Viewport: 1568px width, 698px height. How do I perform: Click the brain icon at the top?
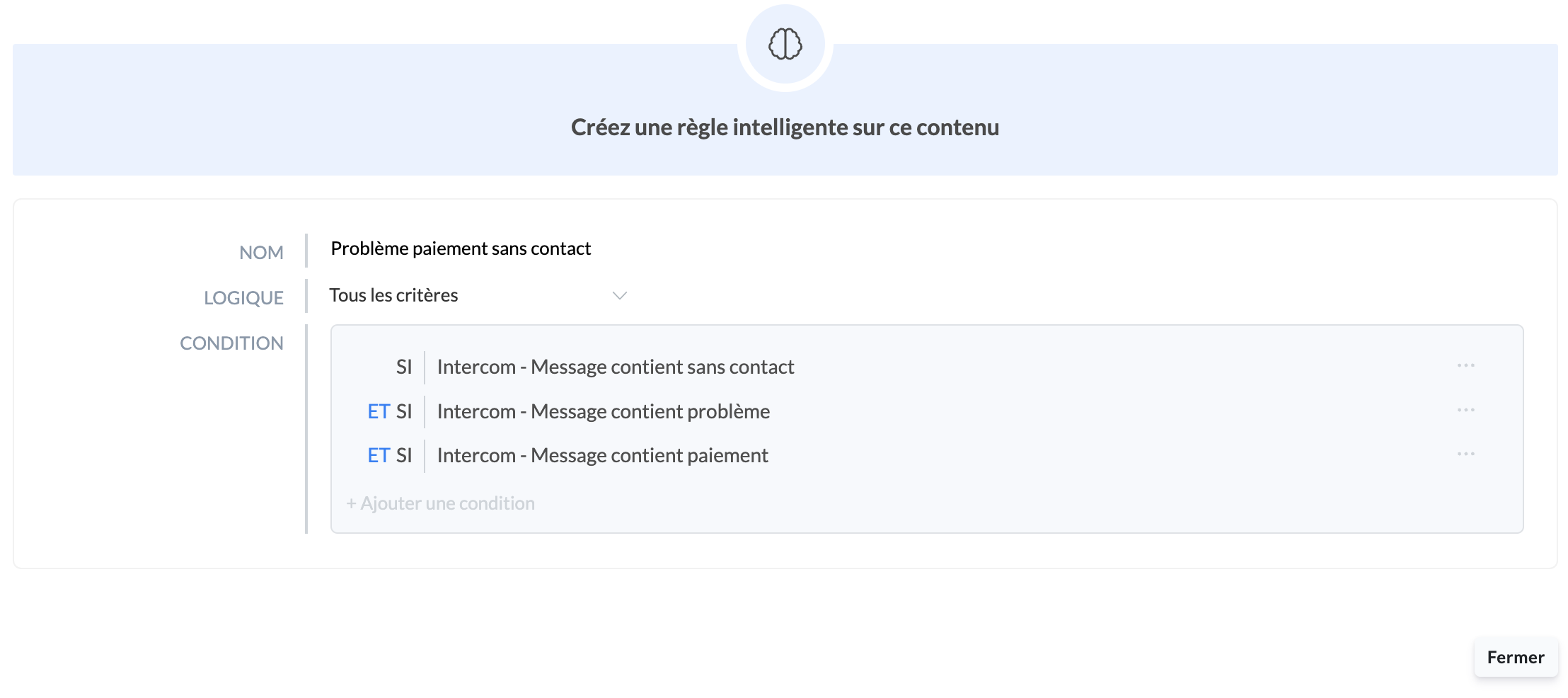point(785,45)
